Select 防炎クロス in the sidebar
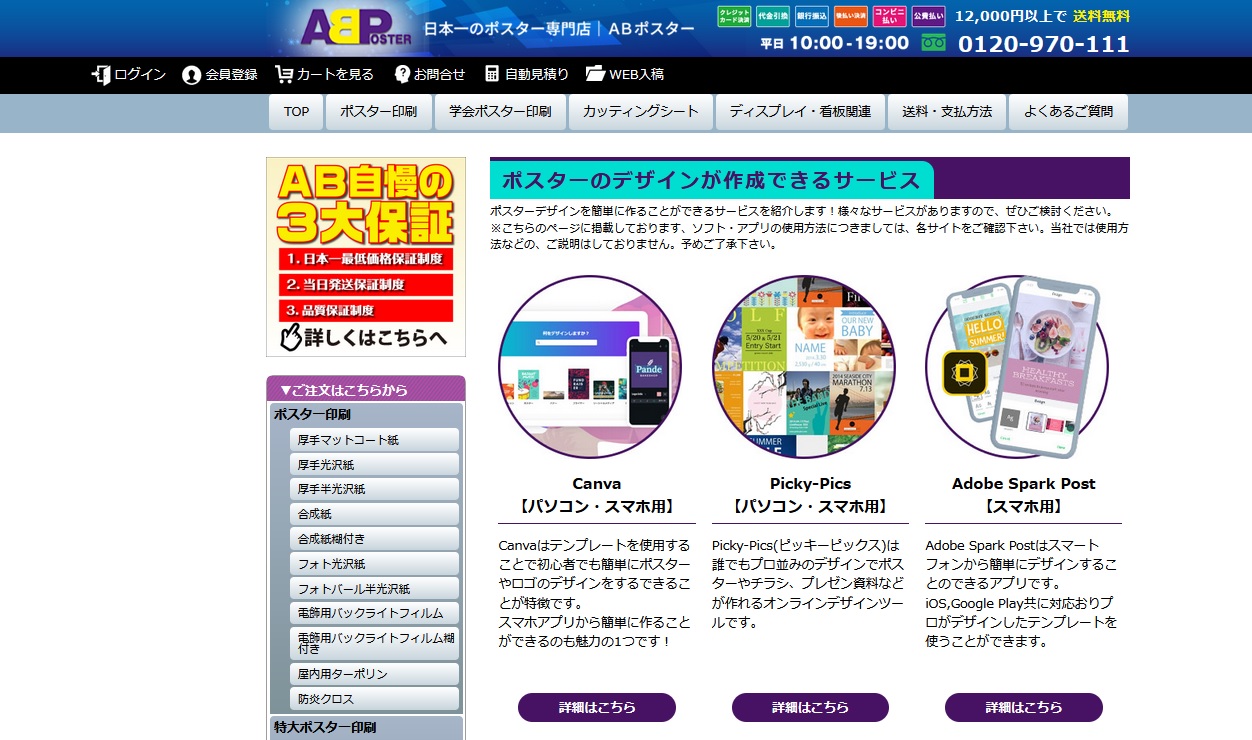Screen dimensions: 1252x740 [x=374, y=699]
